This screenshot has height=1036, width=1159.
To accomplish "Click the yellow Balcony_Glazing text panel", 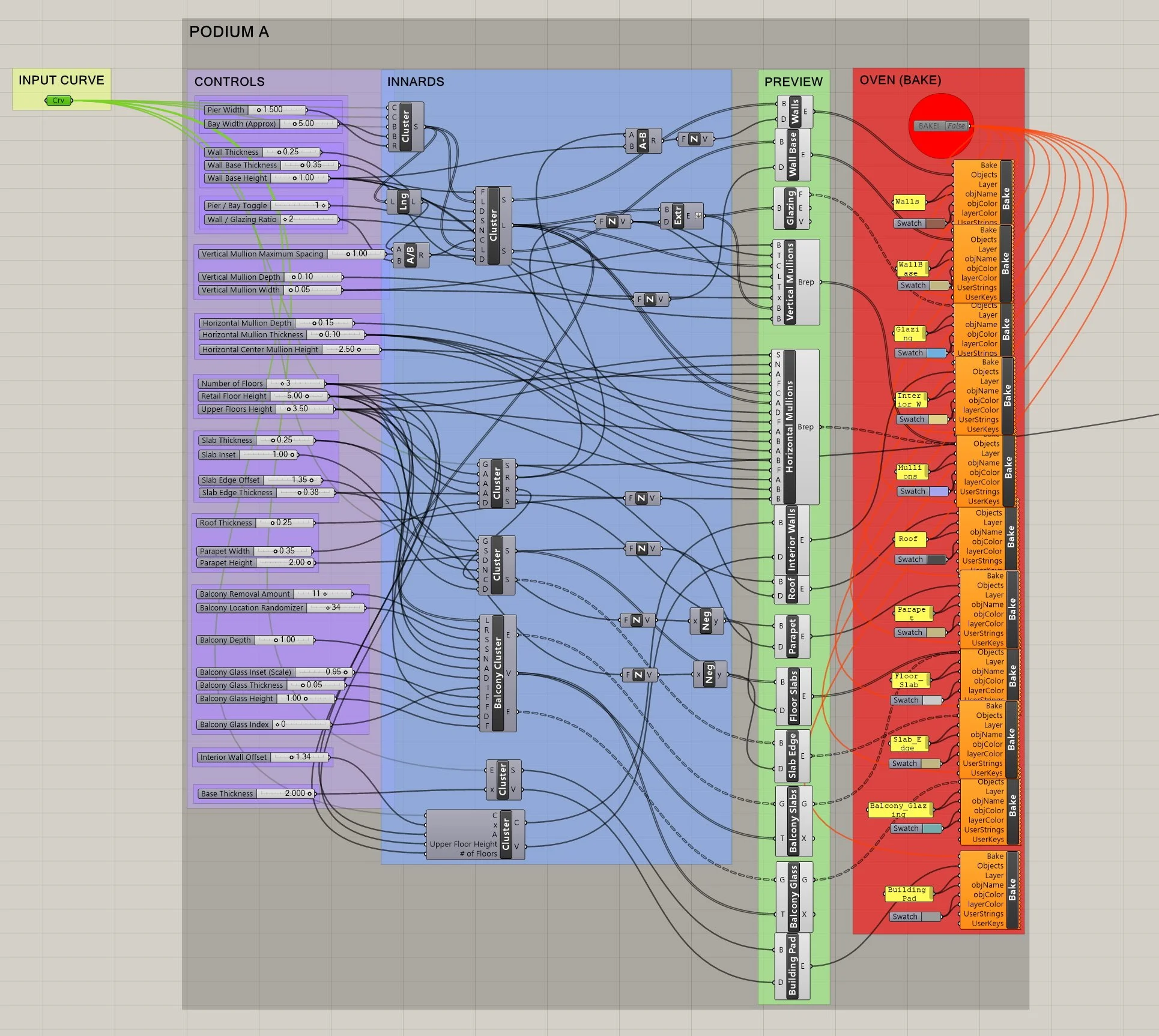I will pyautogui.click(x=900, y=810).
